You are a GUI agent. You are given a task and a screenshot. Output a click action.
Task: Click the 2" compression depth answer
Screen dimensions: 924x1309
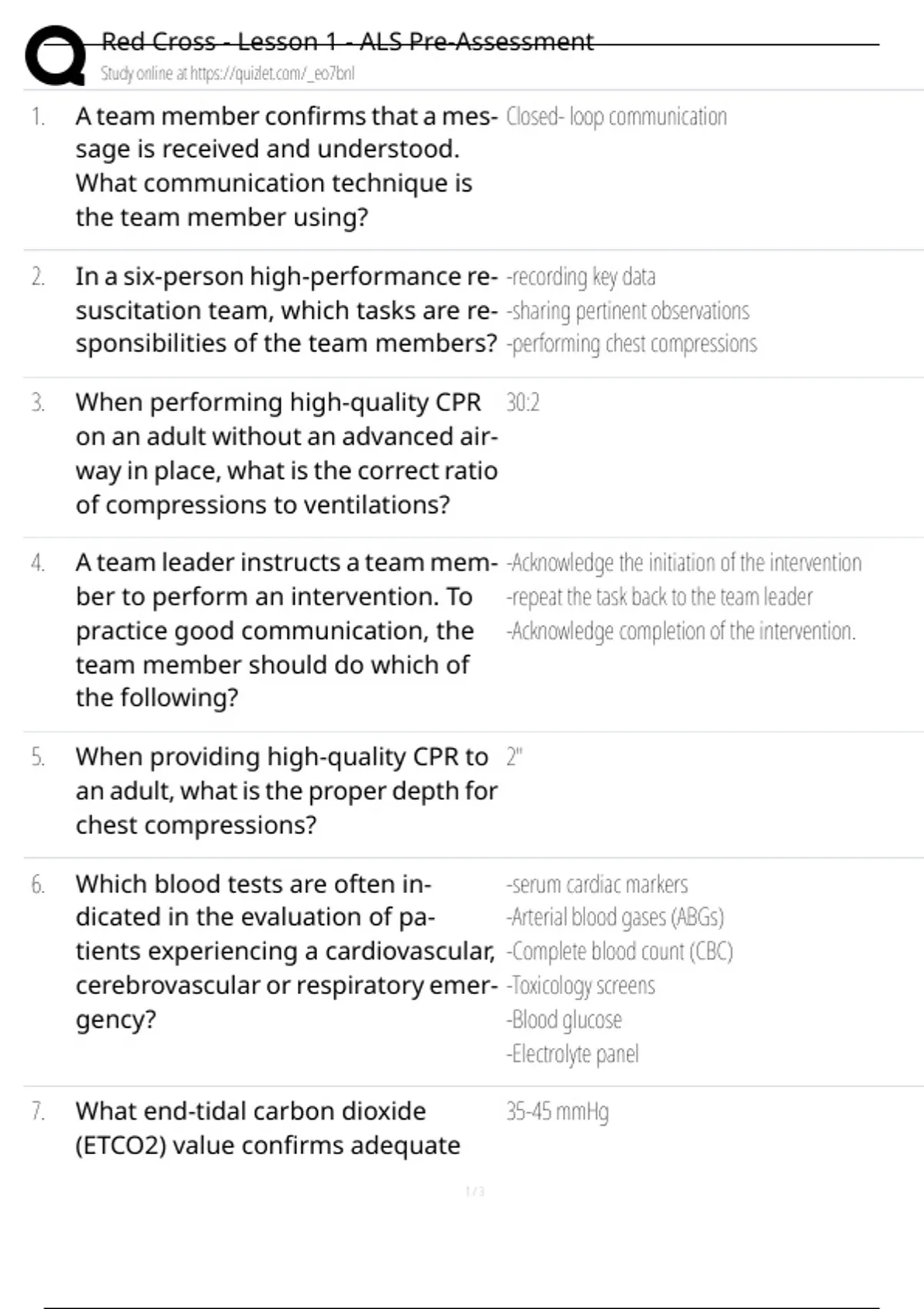click(514, 757)
